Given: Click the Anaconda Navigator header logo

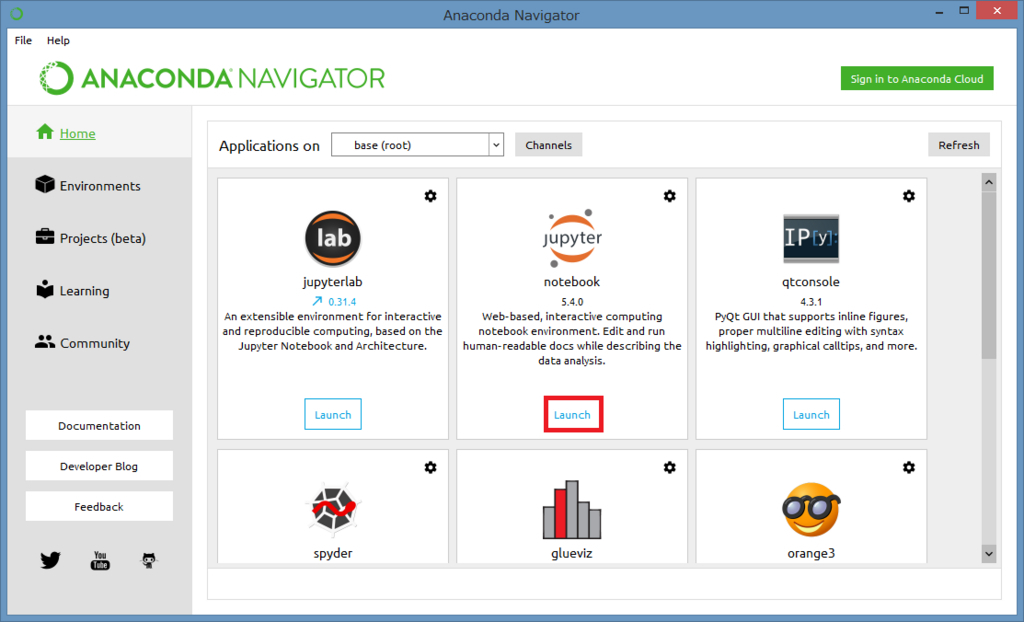Looking at the screenshot, I should 212,78.
